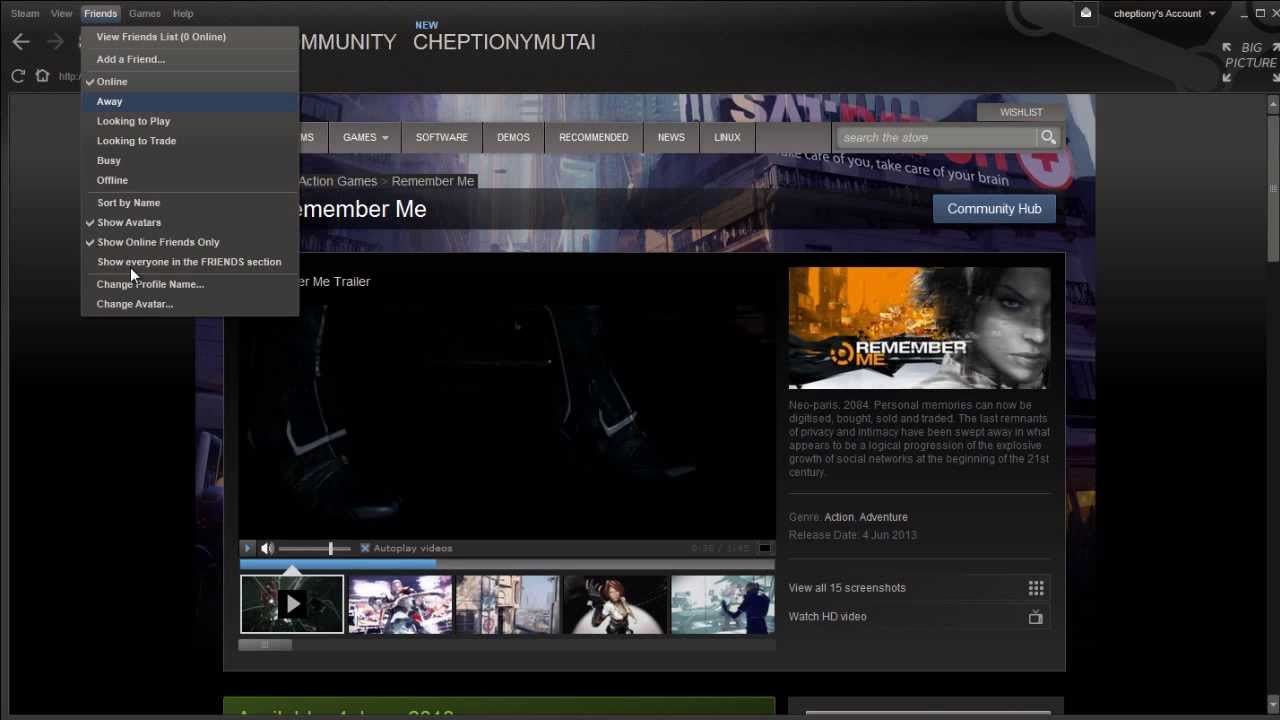Click the screenshots grid icon

(1036, 588)
